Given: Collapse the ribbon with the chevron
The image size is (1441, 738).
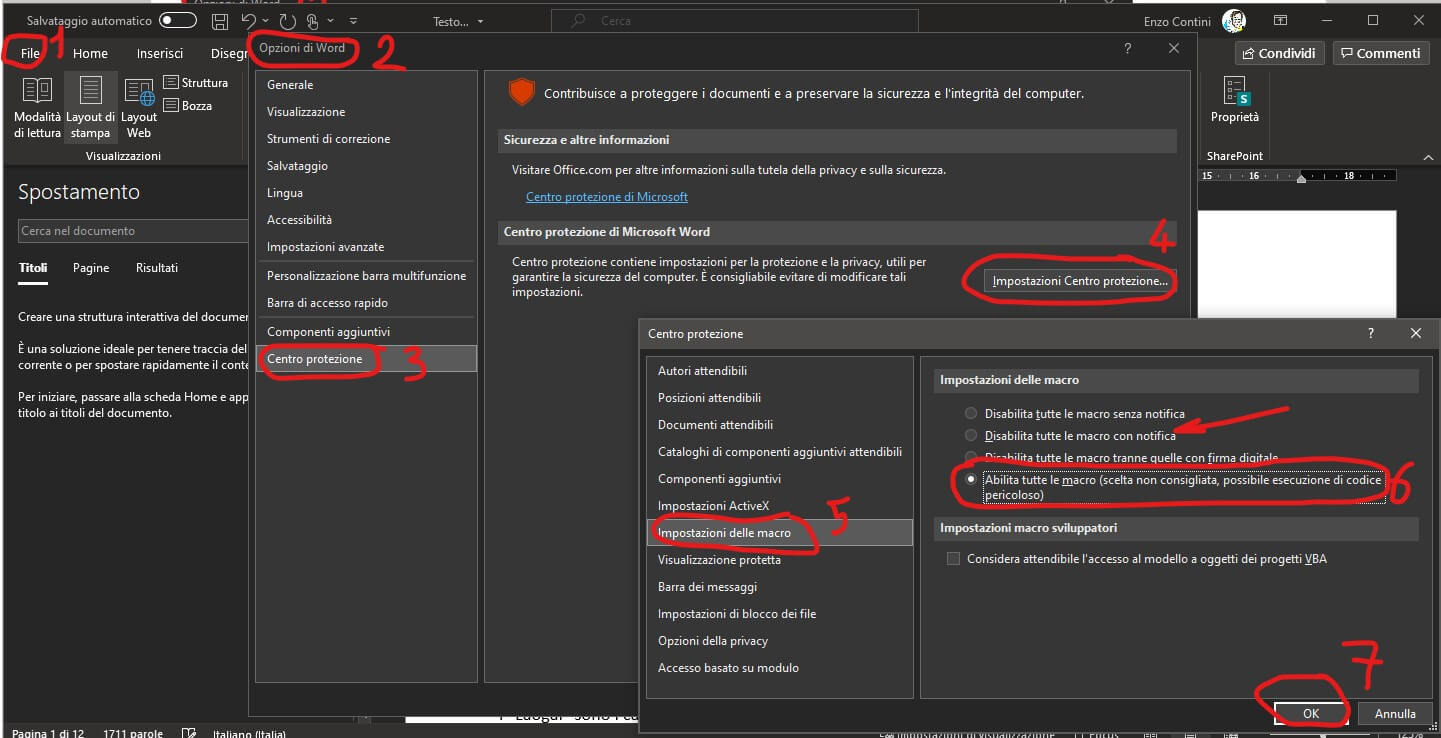Looking at the screenshot, I should 1425,157.
